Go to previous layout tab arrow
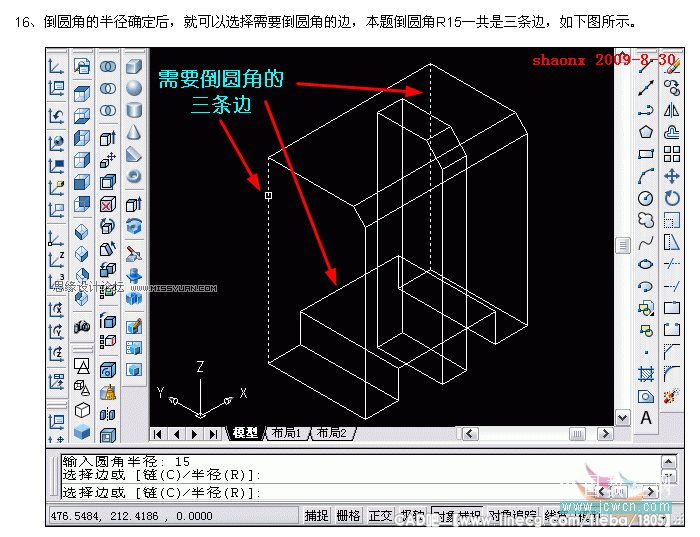This screenshot has width=700, height=537. click(177, 434)
